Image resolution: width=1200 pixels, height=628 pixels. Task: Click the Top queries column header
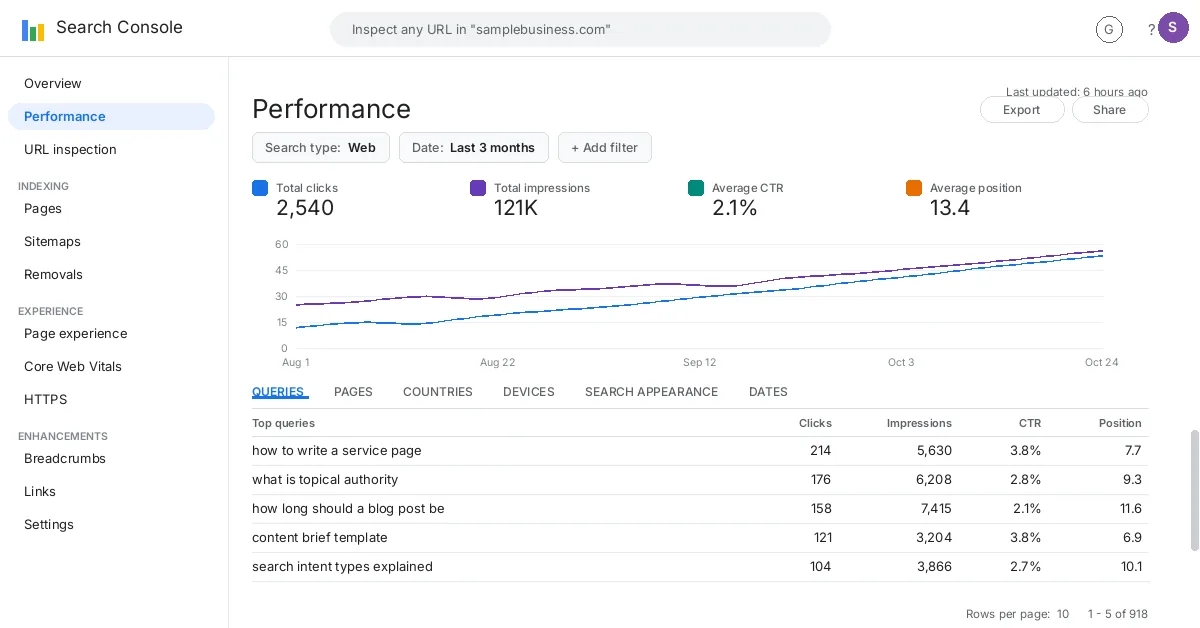click(x=283, y=423)
